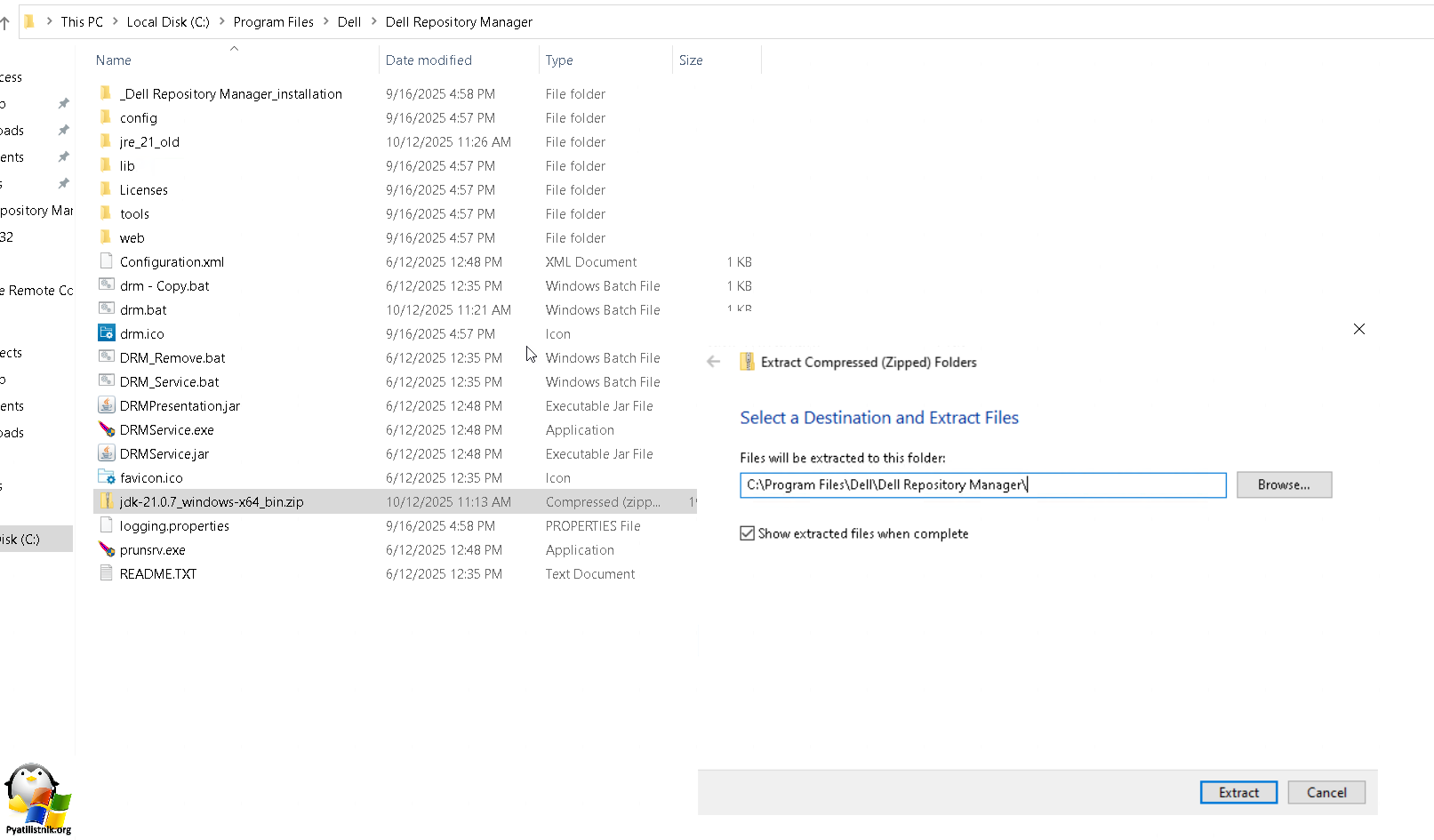Expand breadcrumb chevron after This PC
The width and height of the screenshot is (1434, 840).
coord(116,21)
